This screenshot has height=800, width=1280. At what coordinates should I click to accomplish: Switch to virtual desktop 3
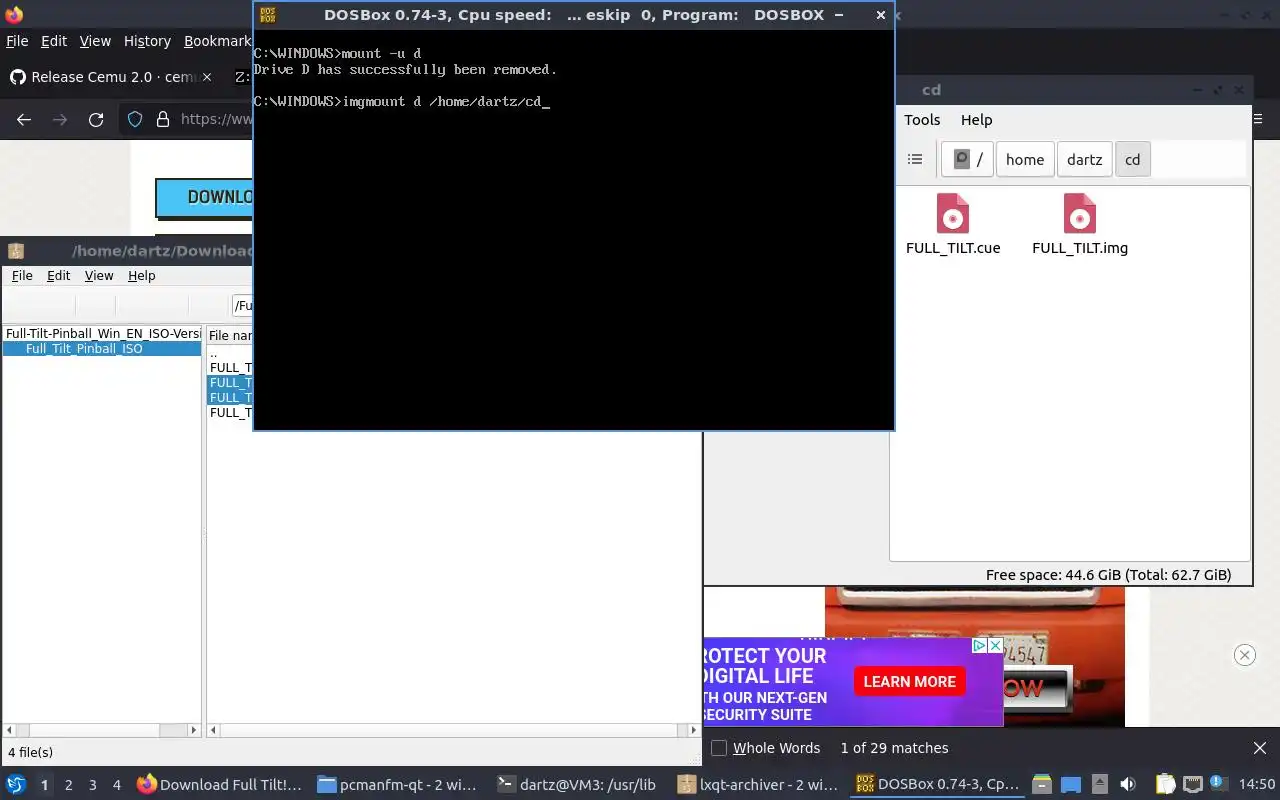point(93,785)
